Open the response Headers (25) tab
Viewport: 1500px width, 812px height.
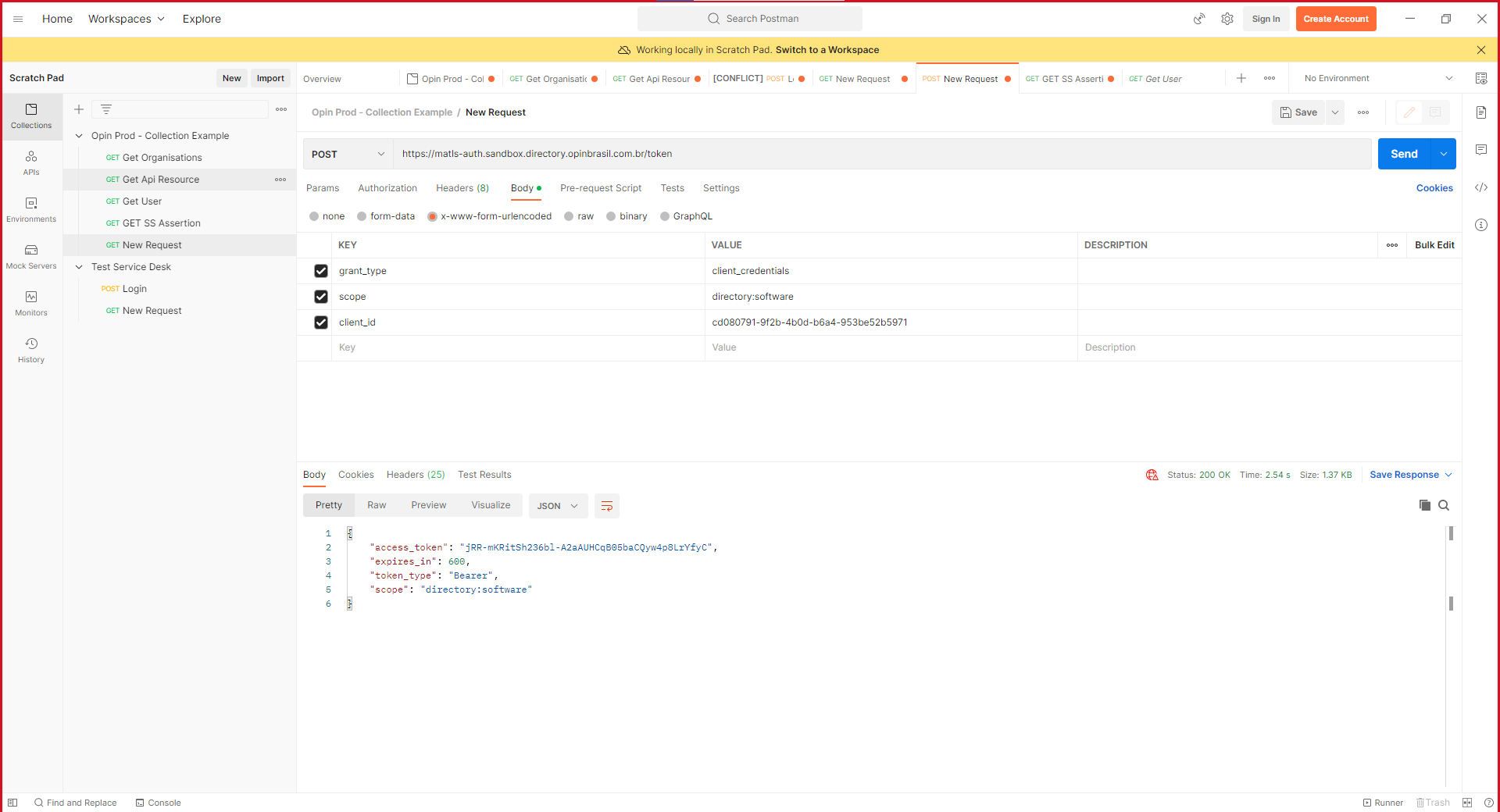pos(416,475)
